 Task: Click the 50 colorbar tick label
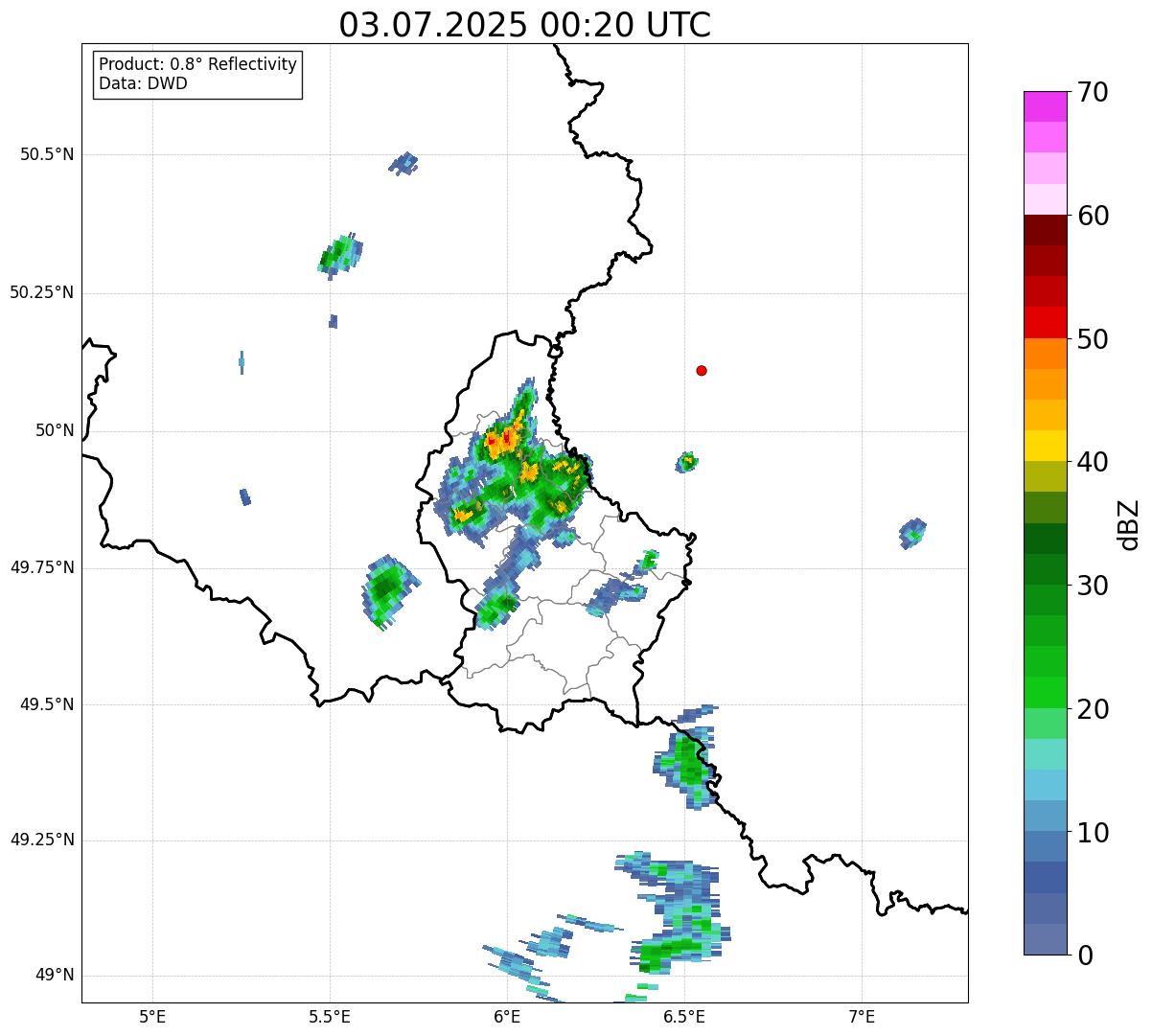coord(1093,339)
